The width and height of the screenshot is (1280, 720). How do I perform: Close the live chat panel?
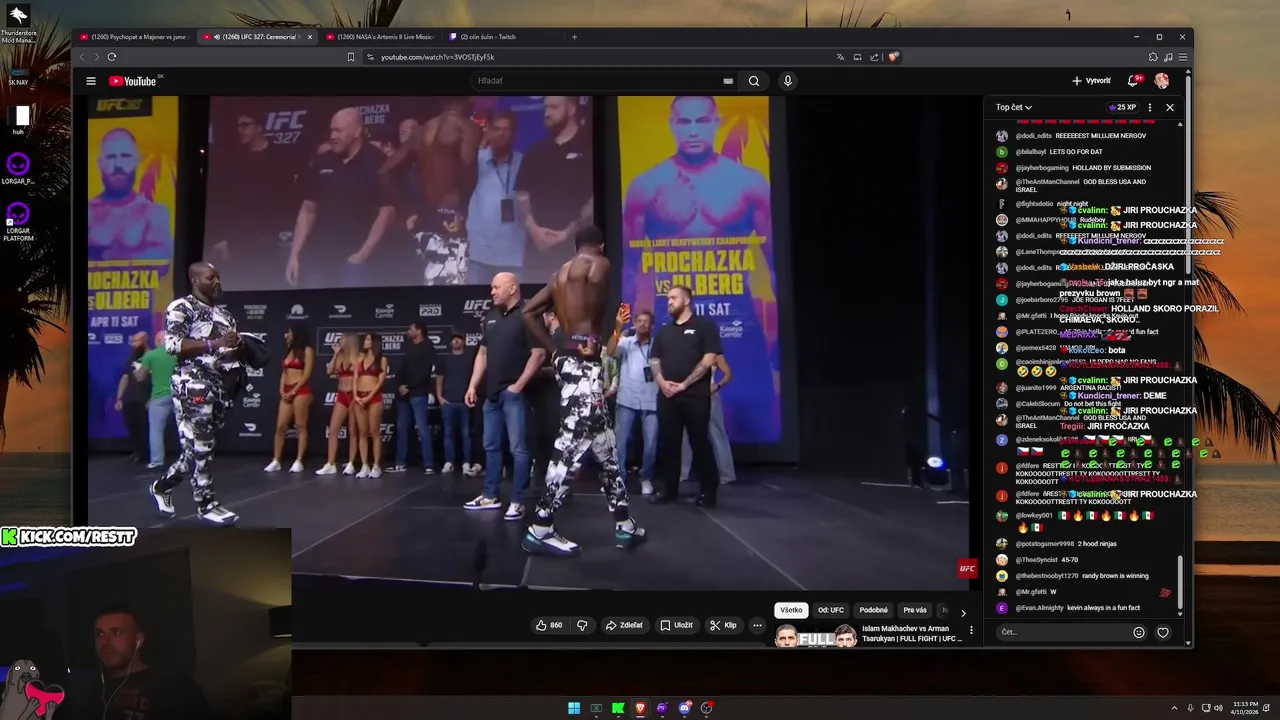[x=1170, y=107]
